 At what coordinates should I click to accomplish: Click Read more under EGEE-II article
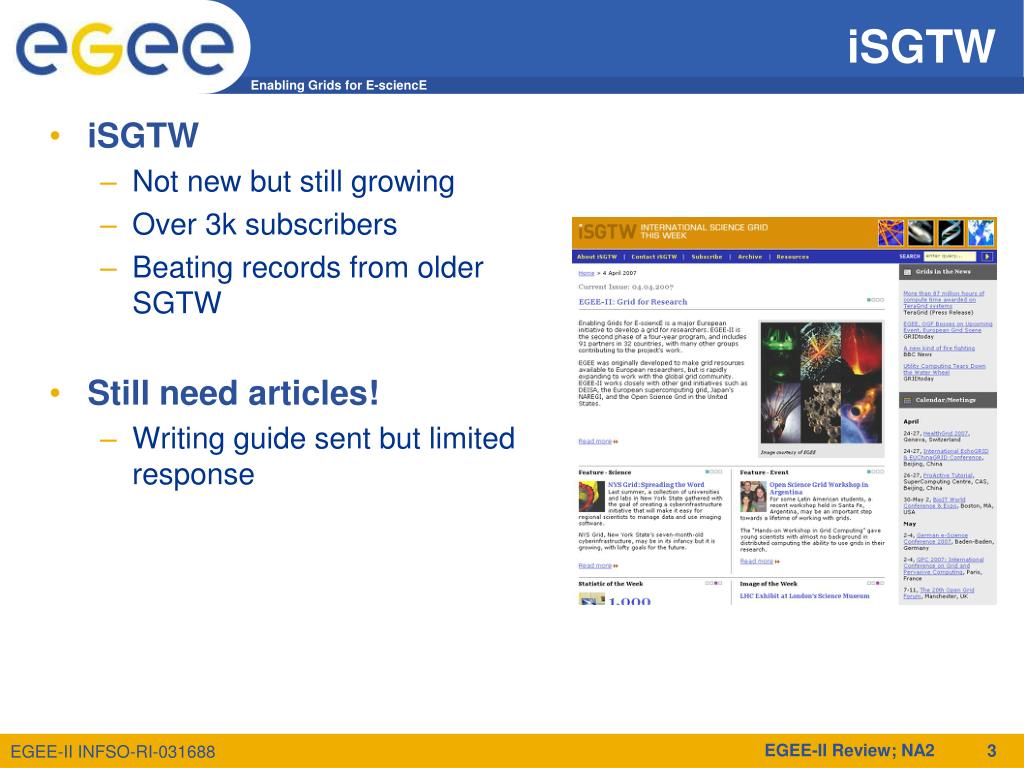pyautogui.click(x=595, y=441)
